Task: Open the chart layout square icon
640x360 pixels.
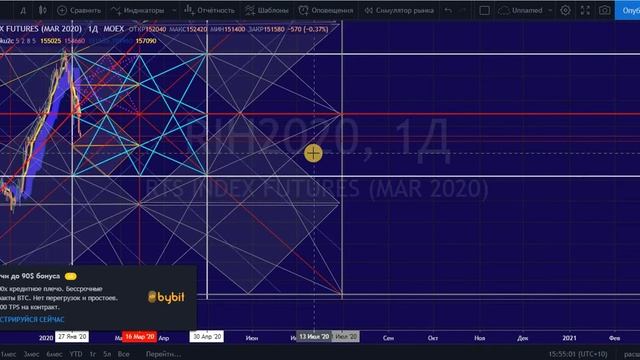Action: pyautogui.click(x=484, y=11)
